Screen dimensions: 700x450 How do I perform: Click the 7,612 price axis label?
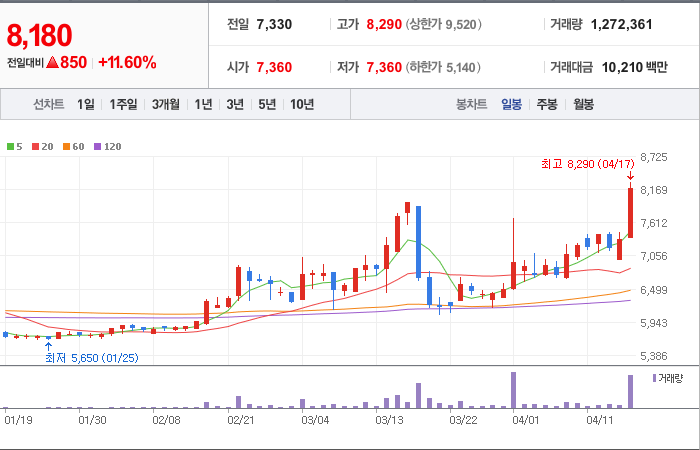(654, 223)
